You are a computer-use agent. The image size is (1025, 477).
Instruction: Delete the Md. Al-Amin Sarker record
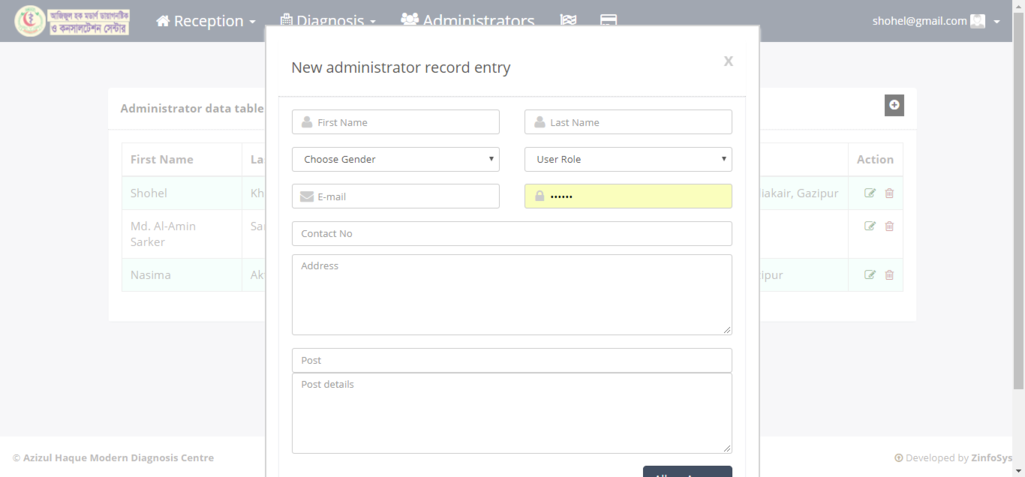889,226
